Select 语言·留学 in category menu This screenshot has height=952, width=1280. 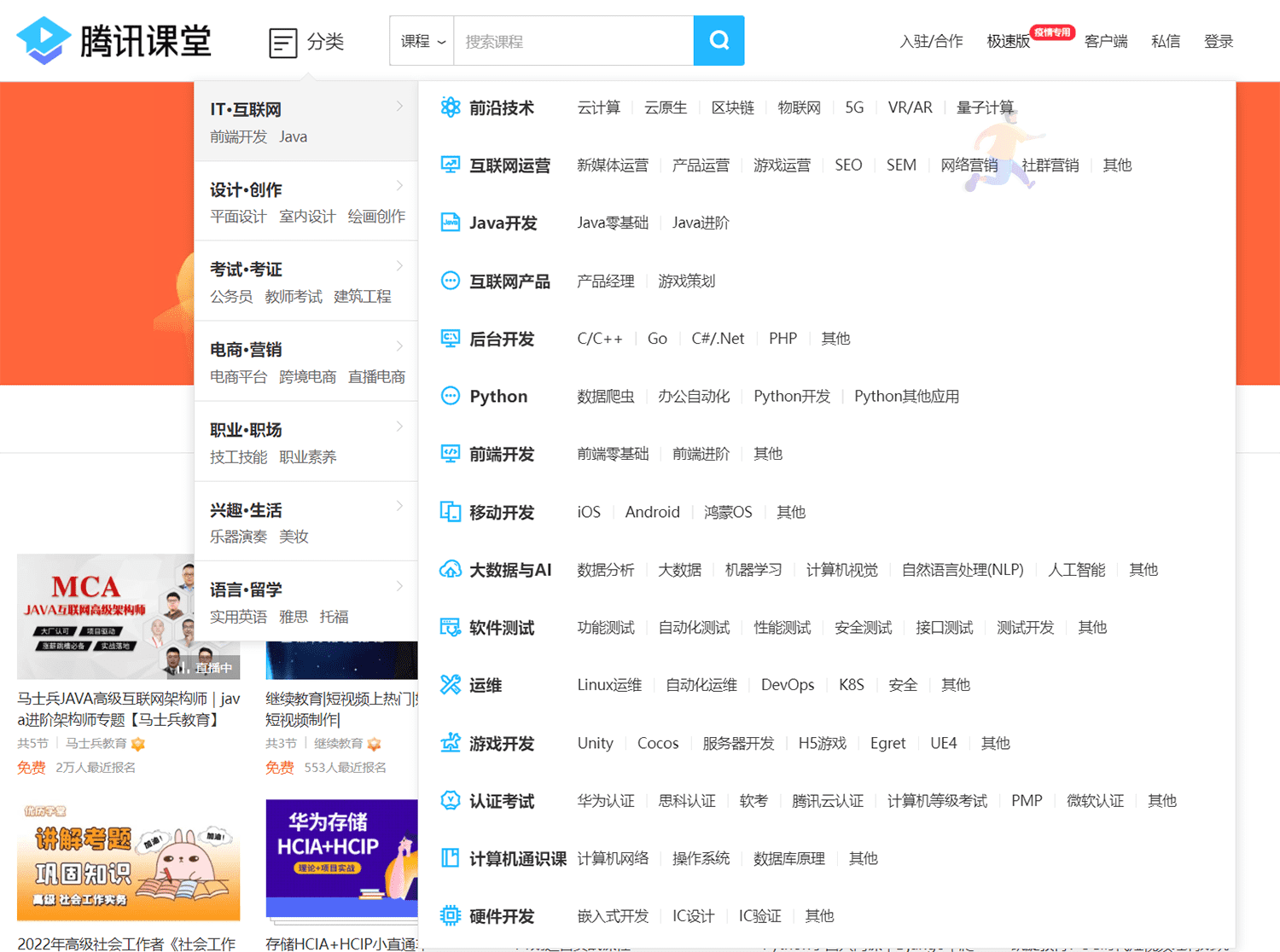(246, 589)
